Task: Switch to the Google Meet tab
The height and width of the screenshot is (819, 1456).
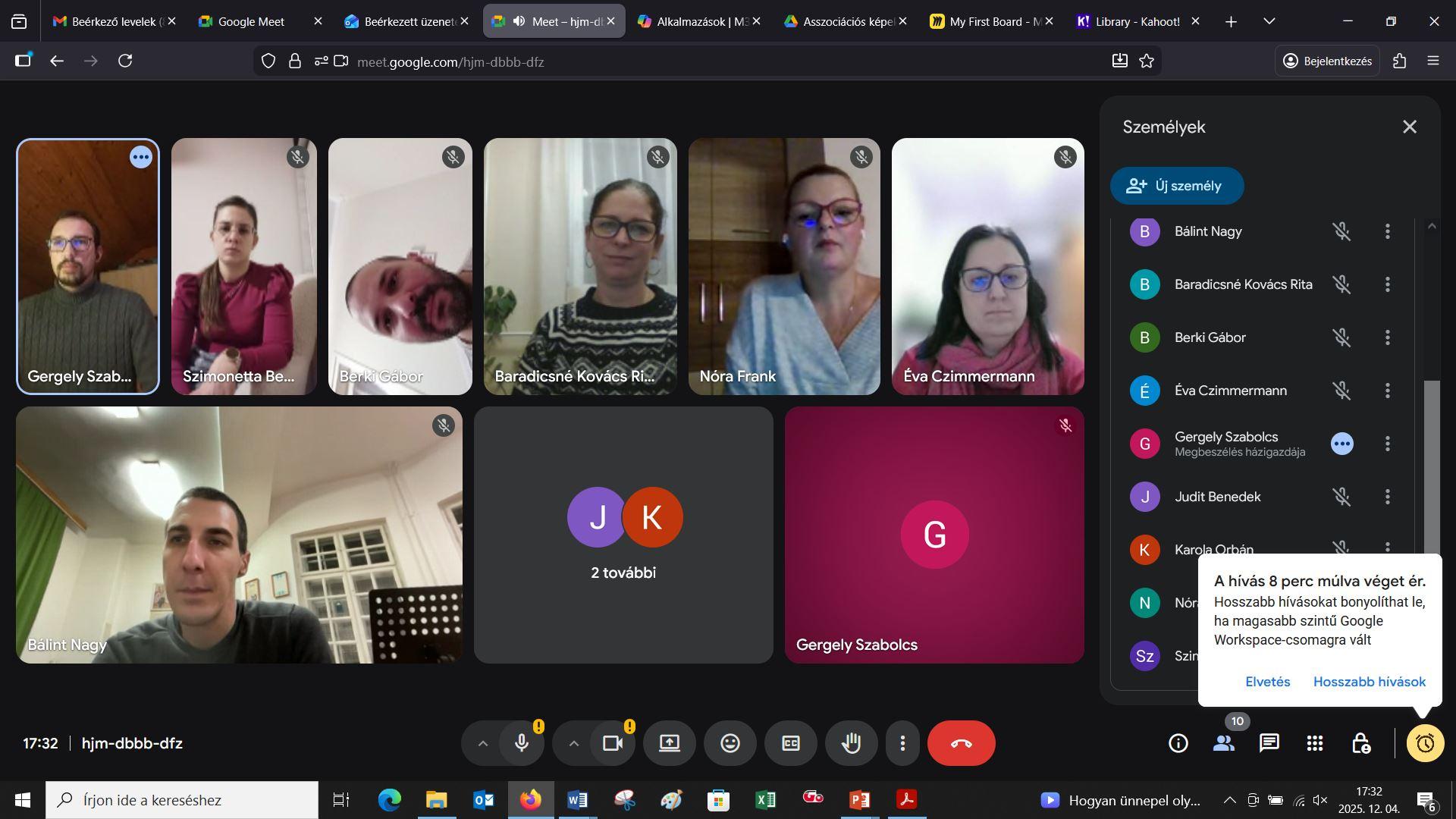Action: (251, 21)
